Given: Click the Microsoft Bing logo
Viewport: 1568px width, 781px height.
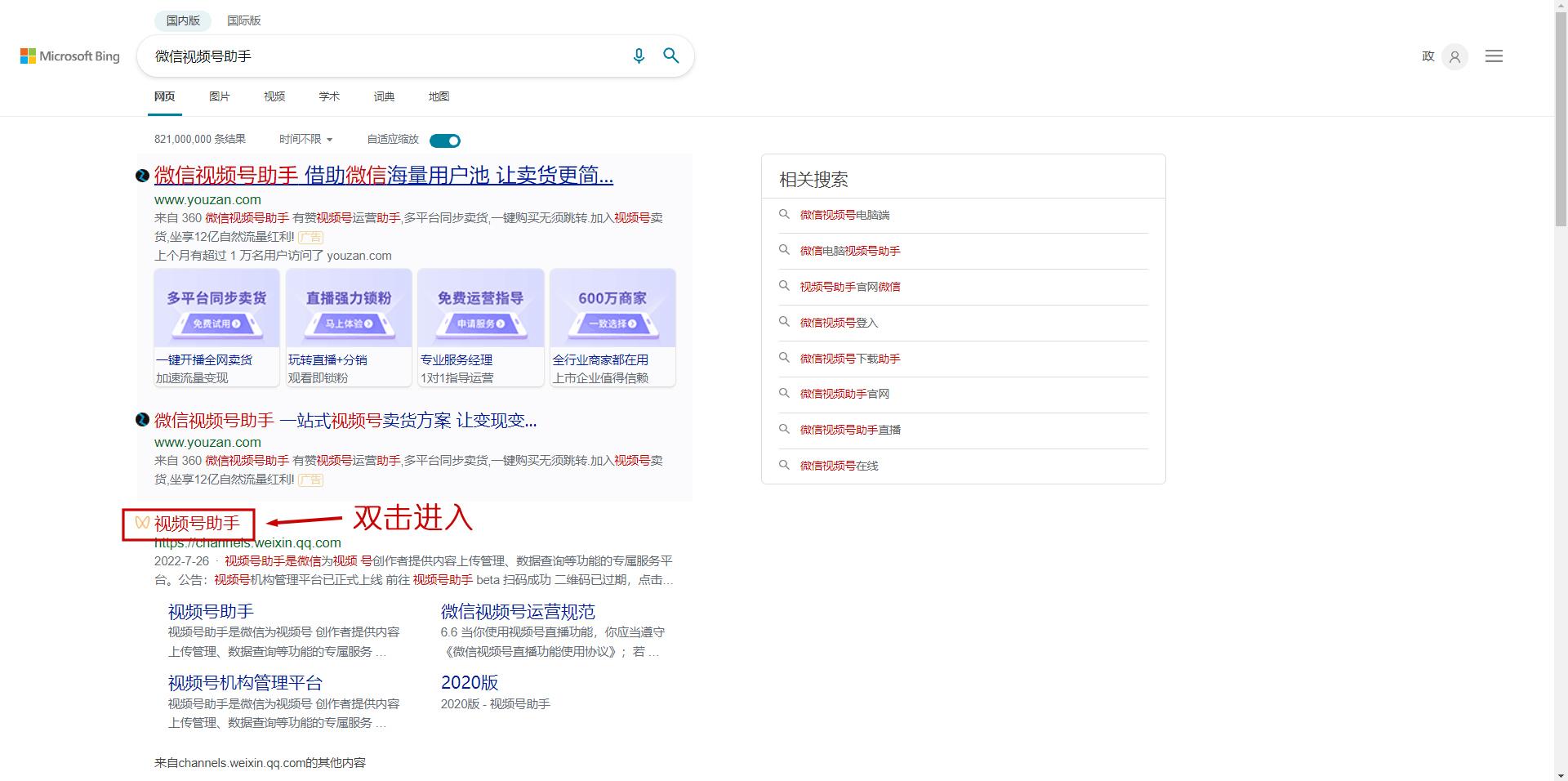Looking at the screenshot, I should [x=70, y=56].
